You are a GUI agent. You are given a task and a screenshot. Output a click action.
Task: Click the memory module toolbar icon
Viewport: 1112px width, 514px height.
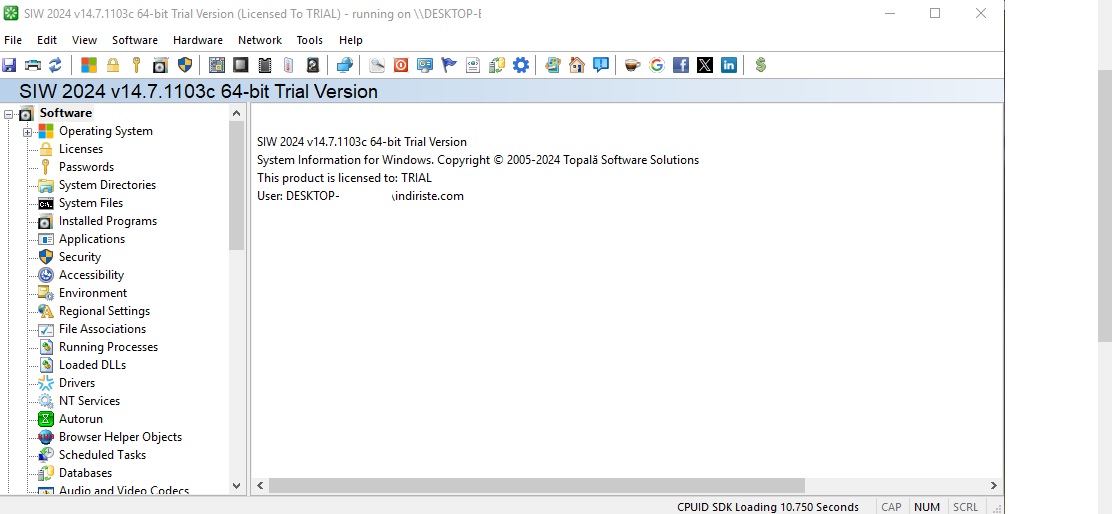pyautogui.click(x=265, y=65)
